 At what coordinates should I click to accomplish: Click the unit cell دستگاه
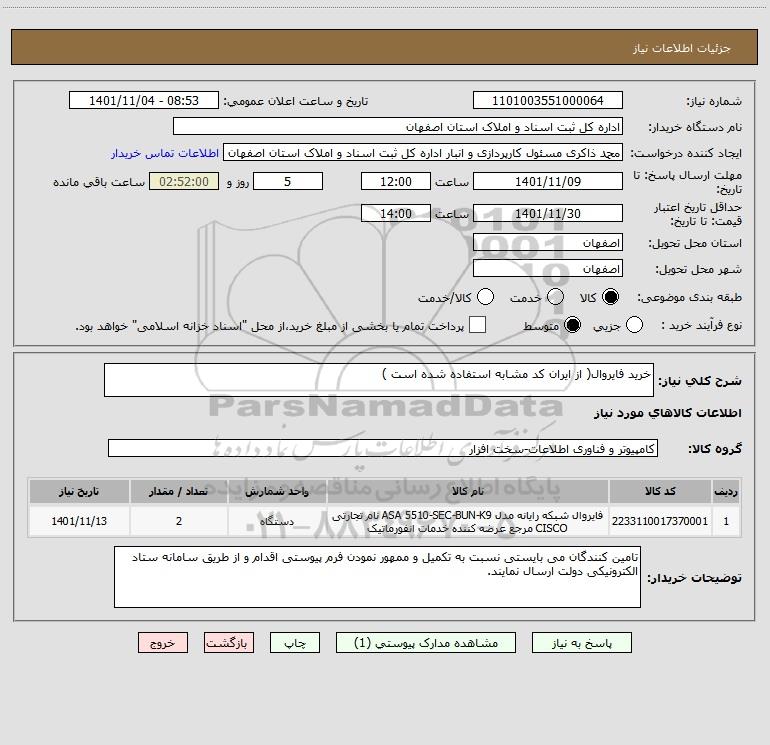277,521
